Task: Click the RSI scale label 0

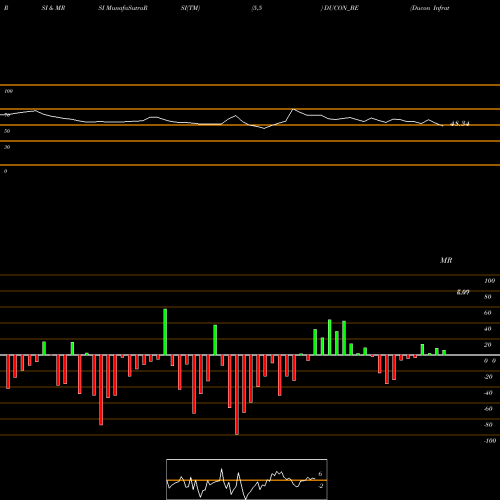Action: [x=5, y=171]
